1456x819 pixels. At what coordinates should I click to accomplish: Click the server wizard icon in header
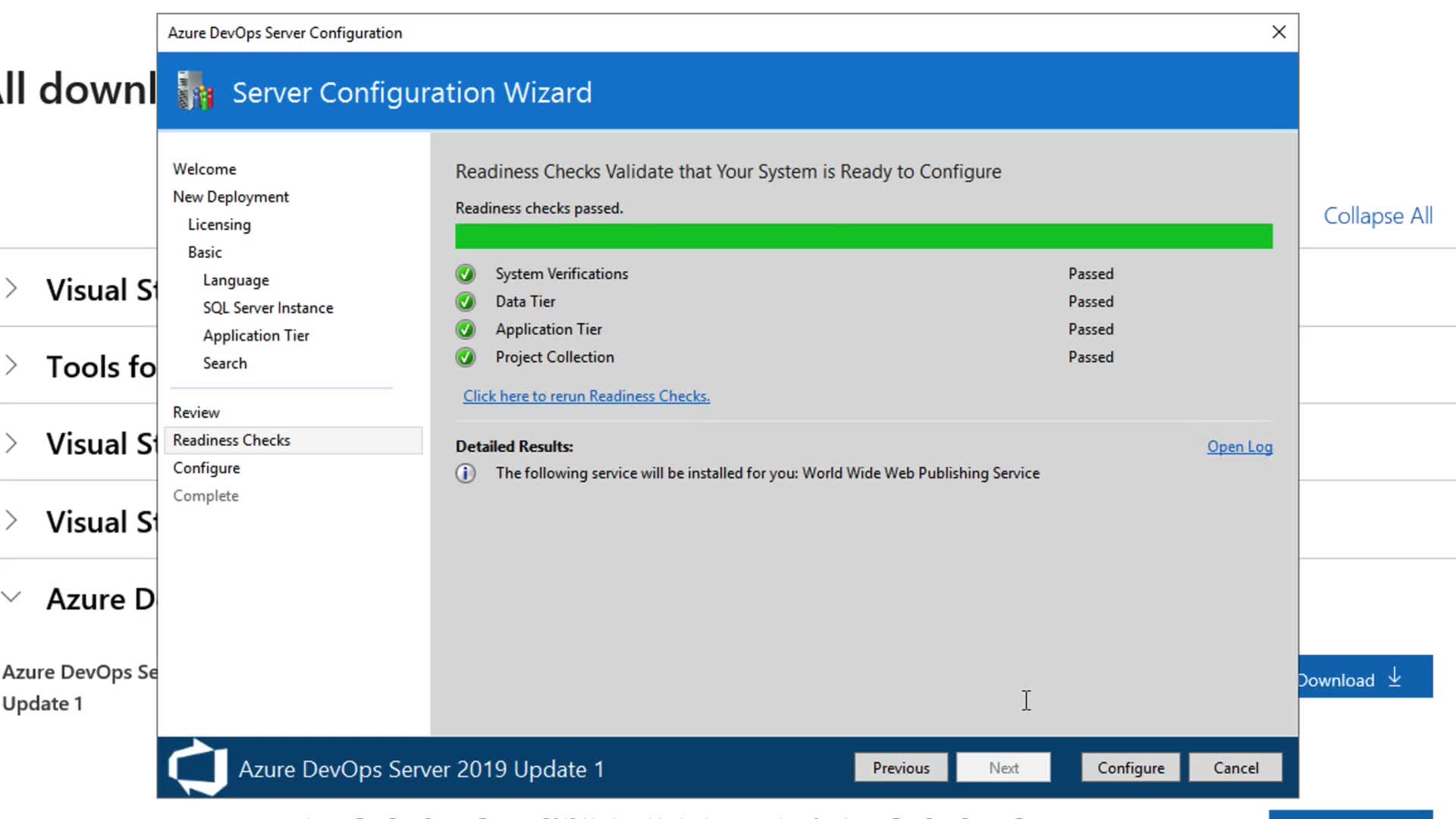point(195,92)
